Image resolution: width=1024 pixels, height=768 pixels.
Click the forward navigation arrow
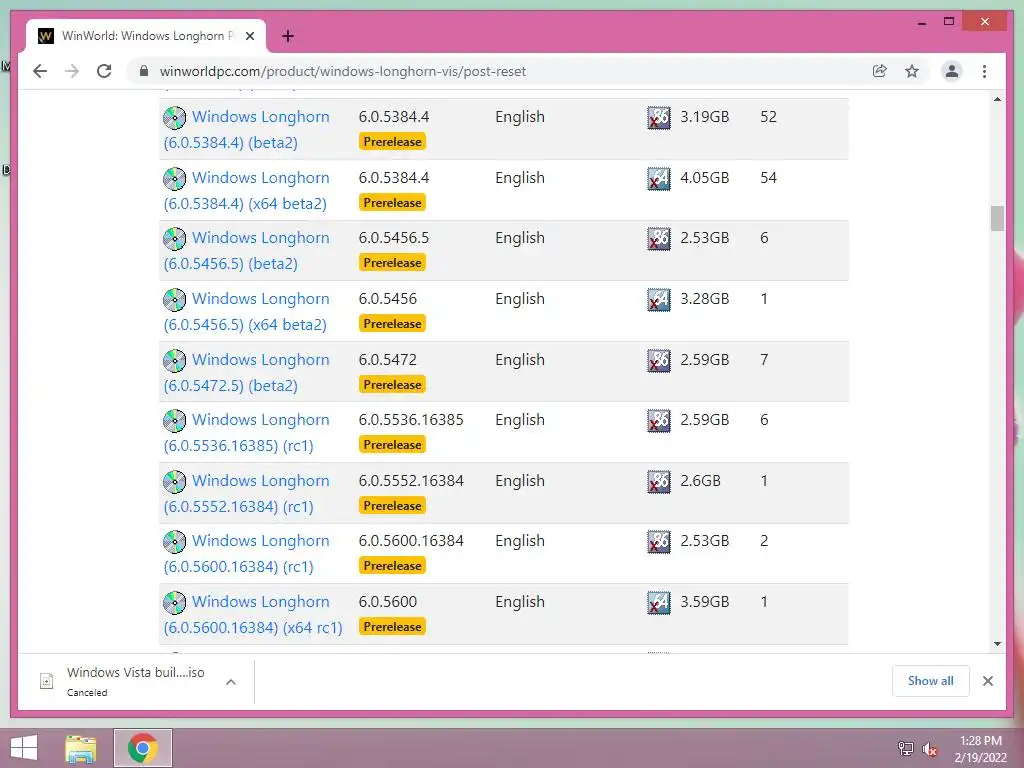(72, 71)
